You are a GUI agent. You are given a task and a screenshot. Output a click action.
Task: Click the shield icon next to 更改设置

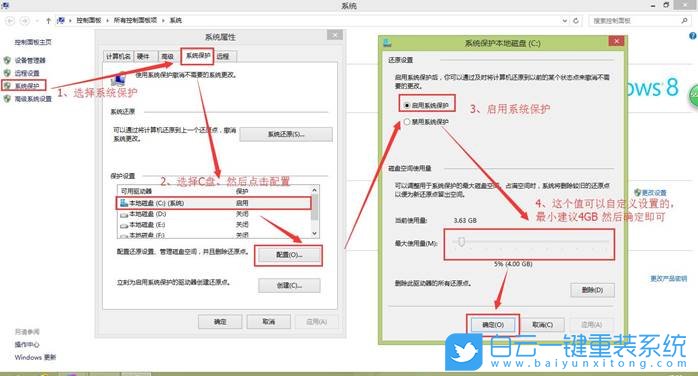click(637, 193)
